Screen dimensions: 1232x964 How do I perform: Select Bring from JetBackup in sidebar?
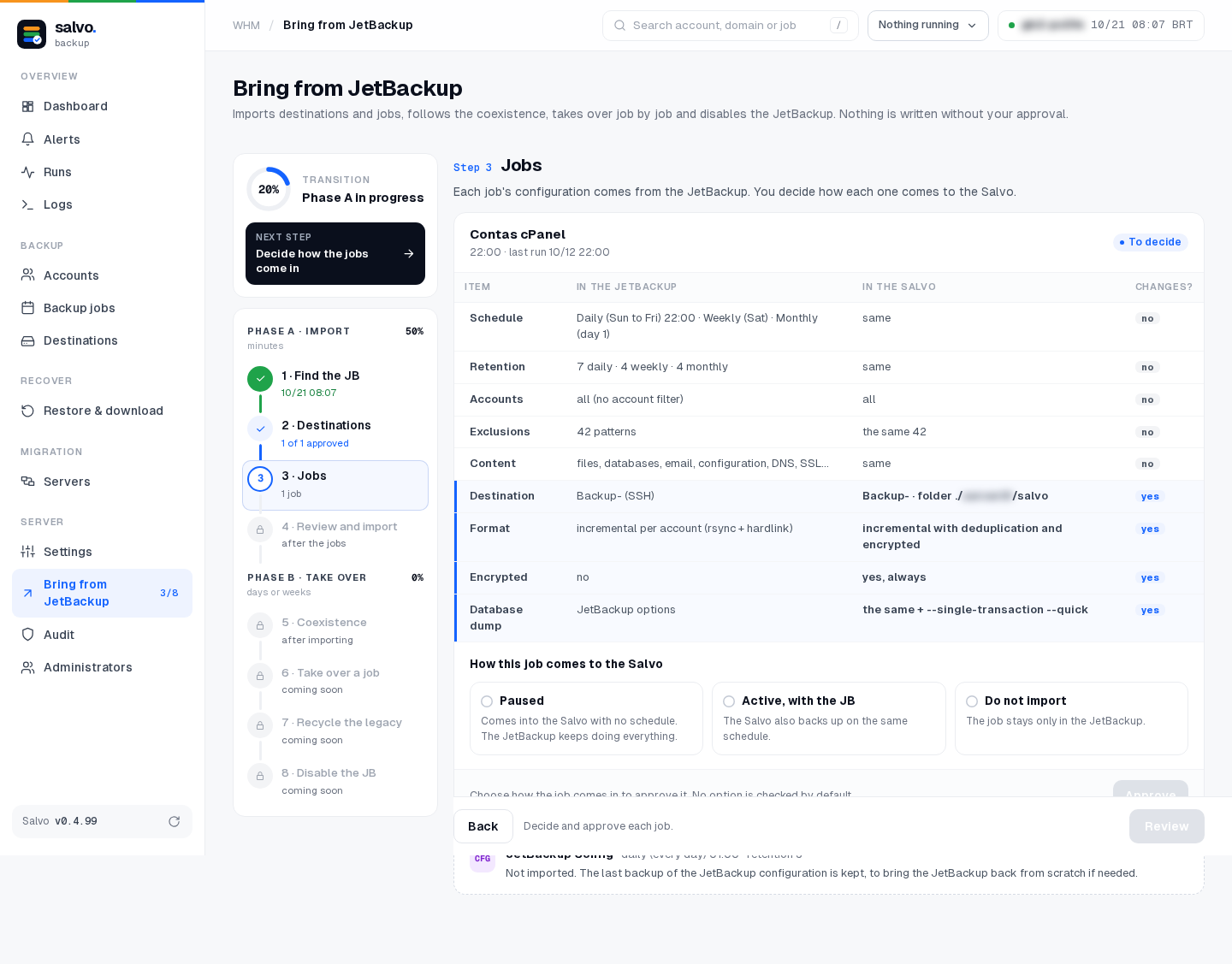102,593
